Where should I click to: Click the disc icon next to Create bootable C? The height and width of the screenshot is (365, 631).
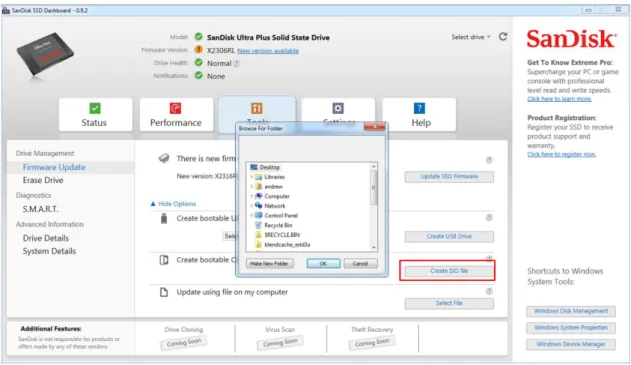[164, 260]
